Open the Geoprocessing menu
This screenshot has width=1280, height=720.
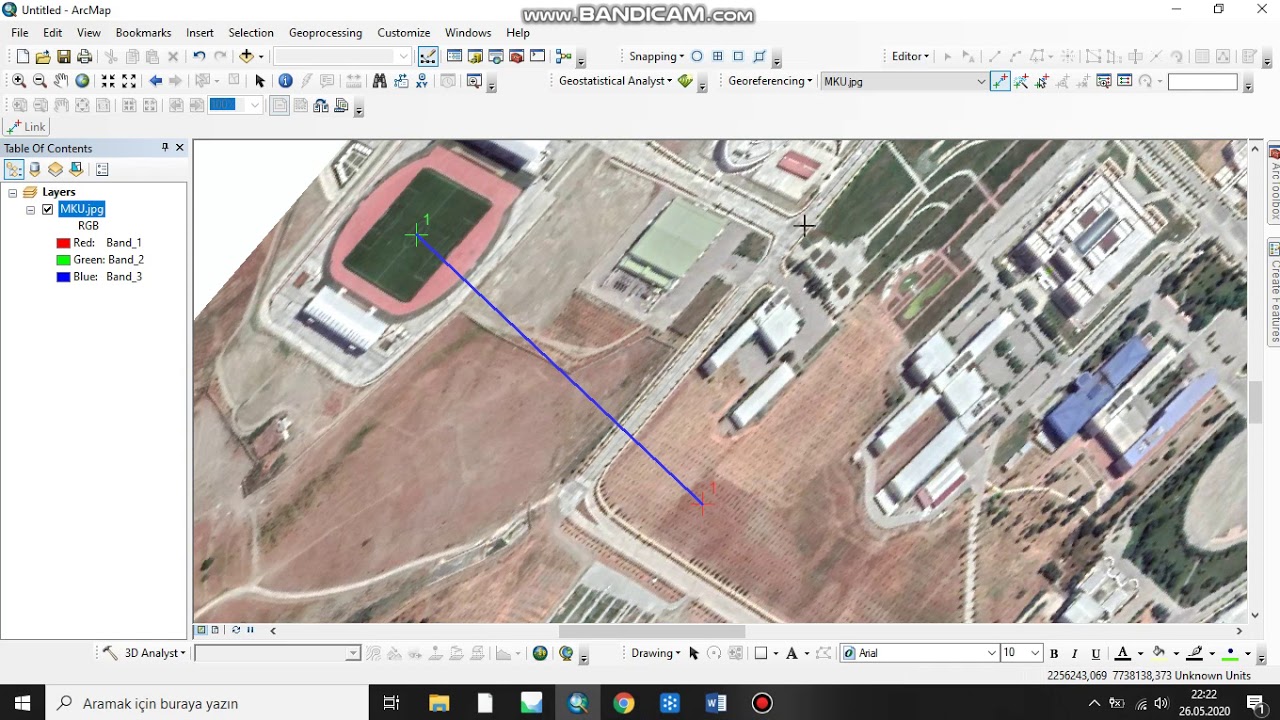pyautogui.click(x=325, y=33)
